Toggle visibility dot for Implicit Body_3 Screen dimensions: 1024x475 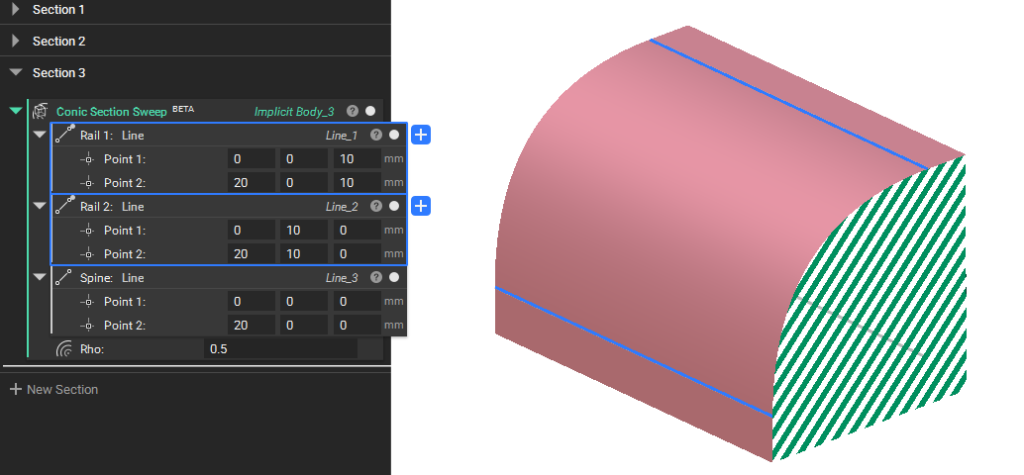point(370,112)
